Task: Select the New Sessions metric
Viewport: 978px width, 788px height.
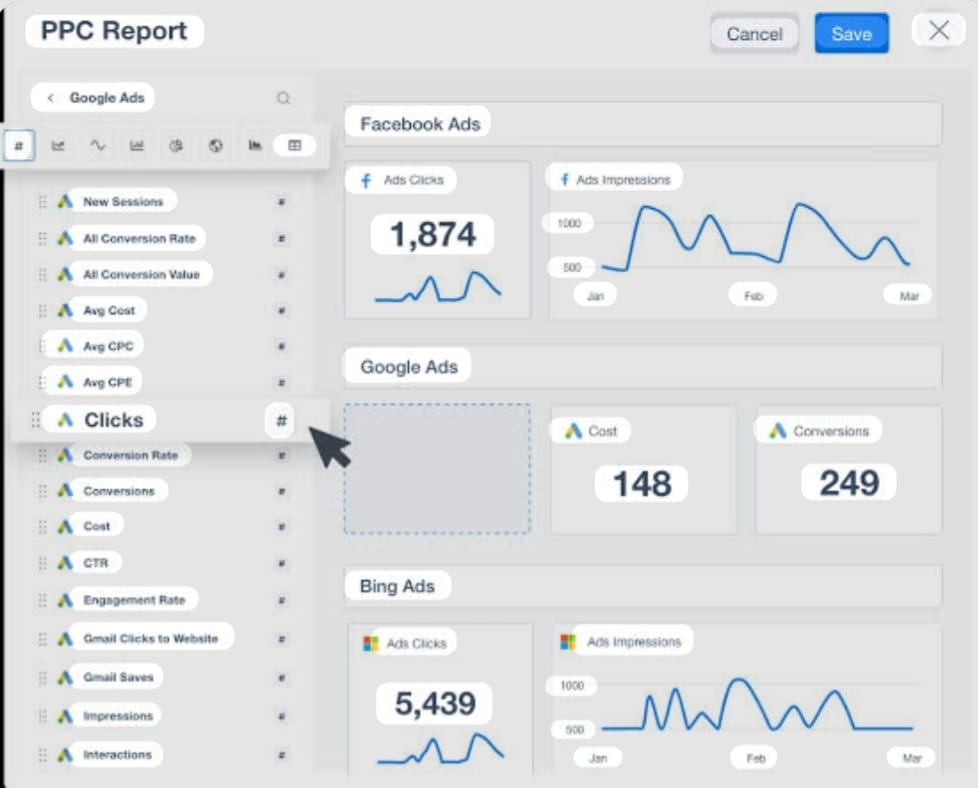Action: [x=123, y=202]
